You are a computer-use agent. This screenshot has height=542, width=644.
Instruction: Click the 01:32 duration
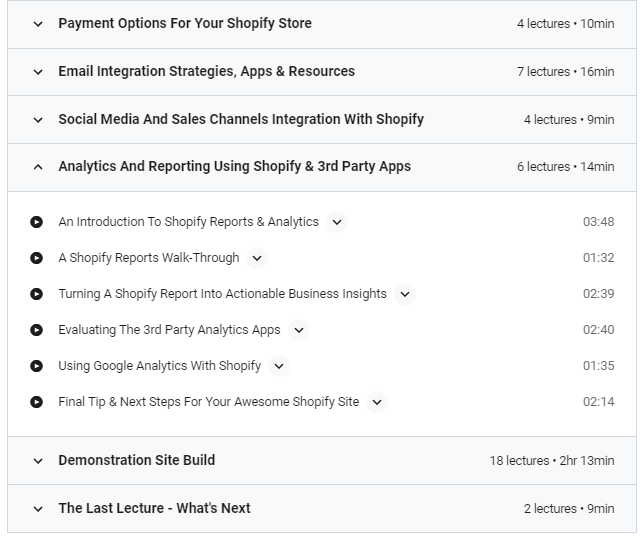[x=599, y=258]
